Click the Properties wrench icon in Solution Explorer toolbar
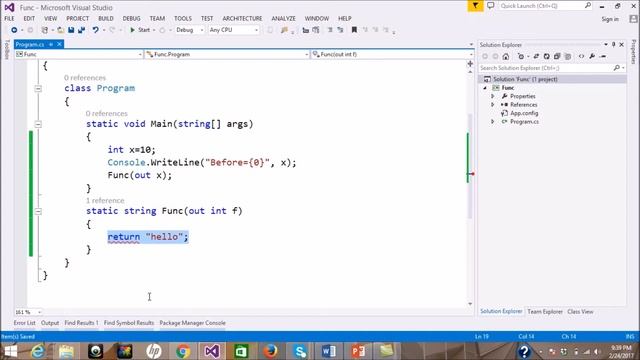 tap(592, 56)
